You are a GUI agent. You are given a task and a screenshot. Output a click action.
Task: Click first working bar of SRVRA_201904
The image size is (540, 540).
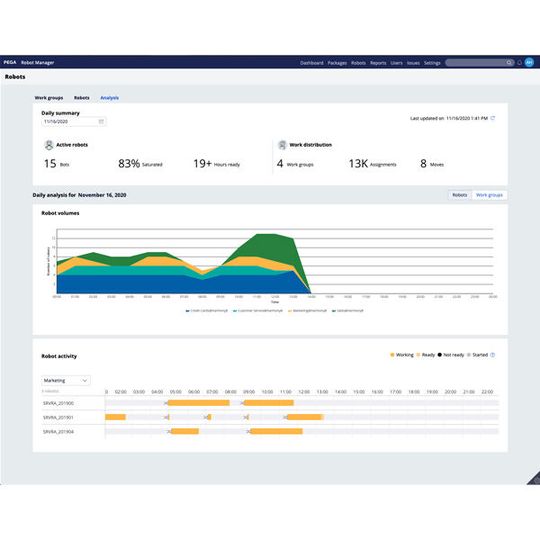[x=185, y=432]
